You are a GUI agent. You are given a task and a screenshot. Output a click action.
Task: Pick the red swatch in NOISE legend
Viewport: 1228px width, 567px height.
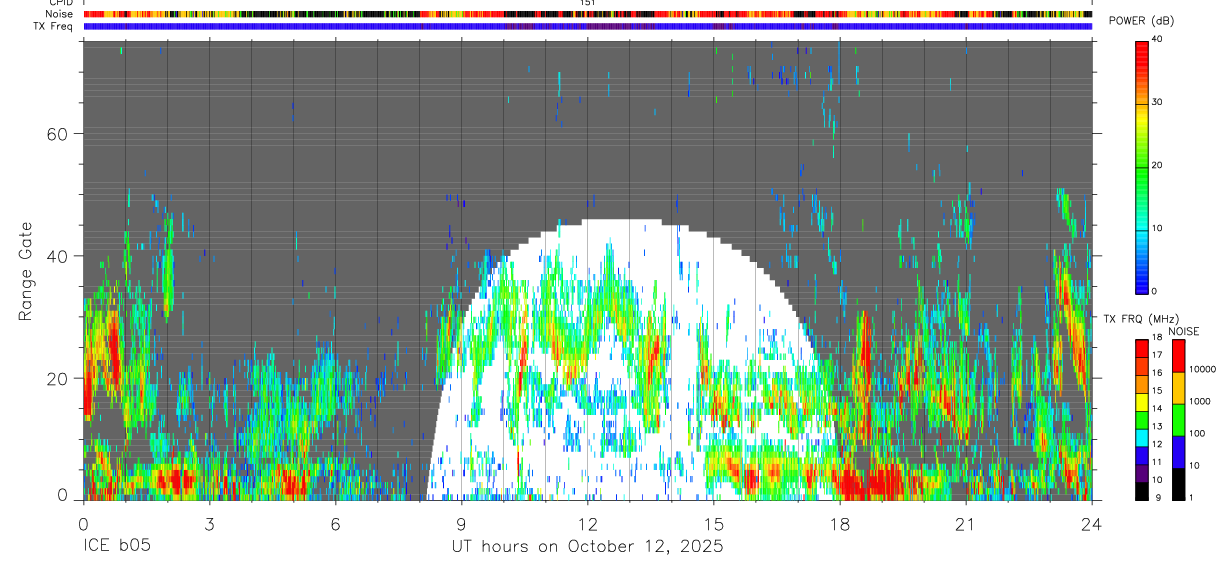coord(1177,356)
